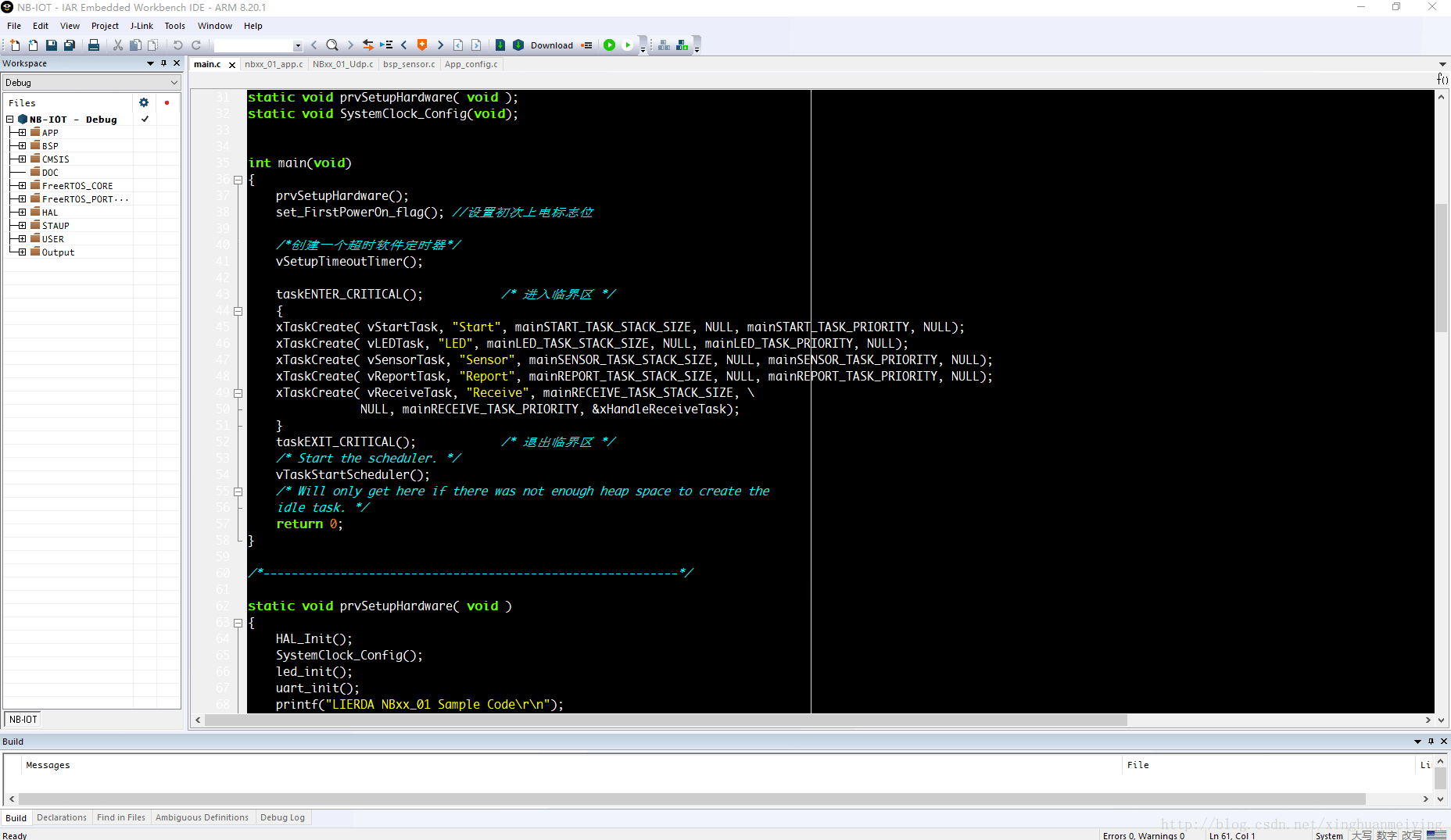Click the Navigate Backward page icon

point(458,45)
